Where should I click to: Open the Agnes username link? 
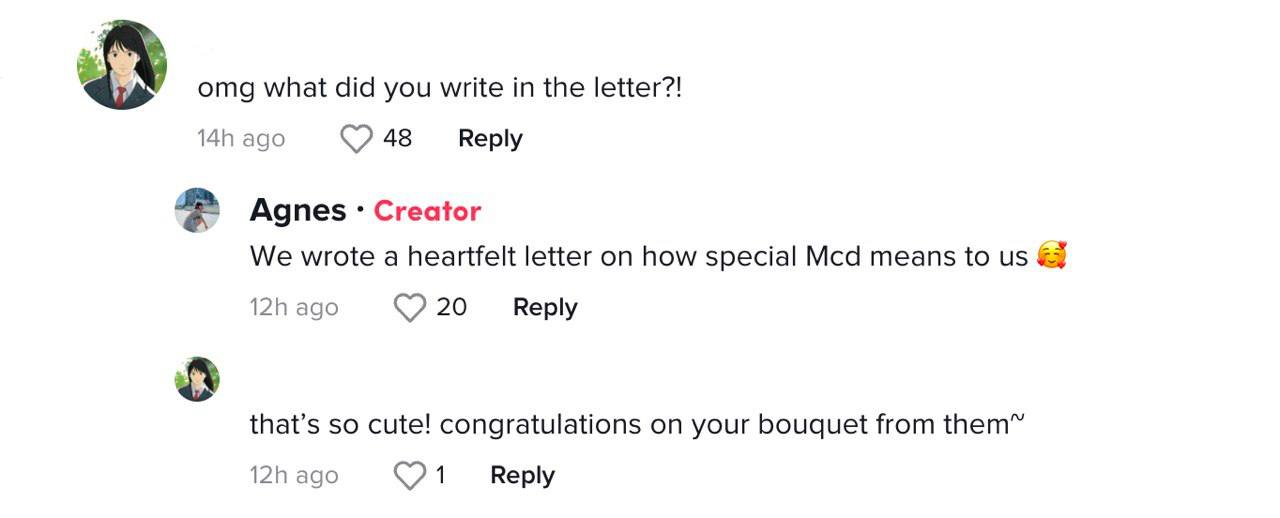pyautogui.click(x=297, y=211)
